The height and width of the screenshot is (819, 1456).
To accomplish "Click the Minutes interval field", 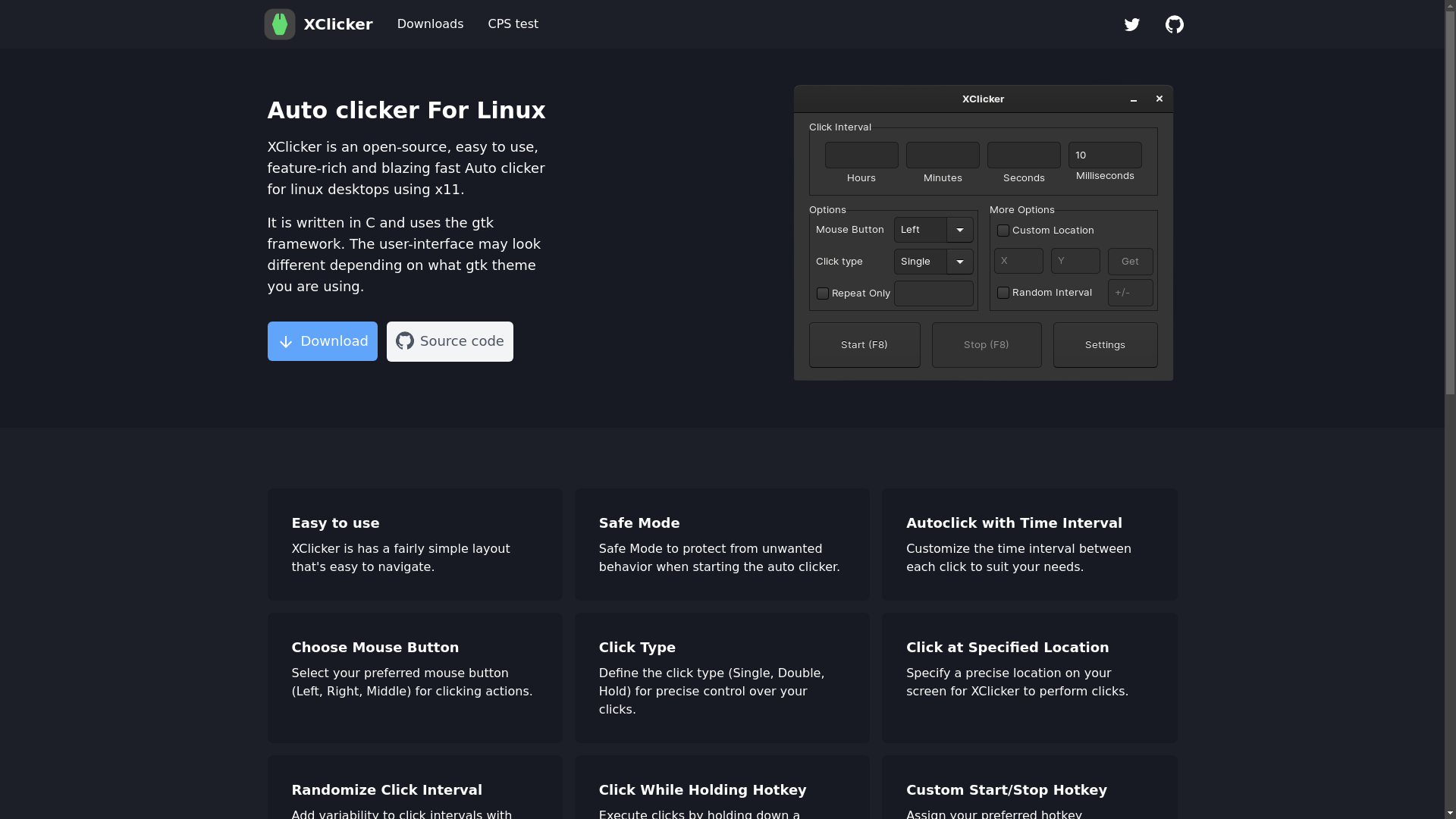I will point(943,155).
